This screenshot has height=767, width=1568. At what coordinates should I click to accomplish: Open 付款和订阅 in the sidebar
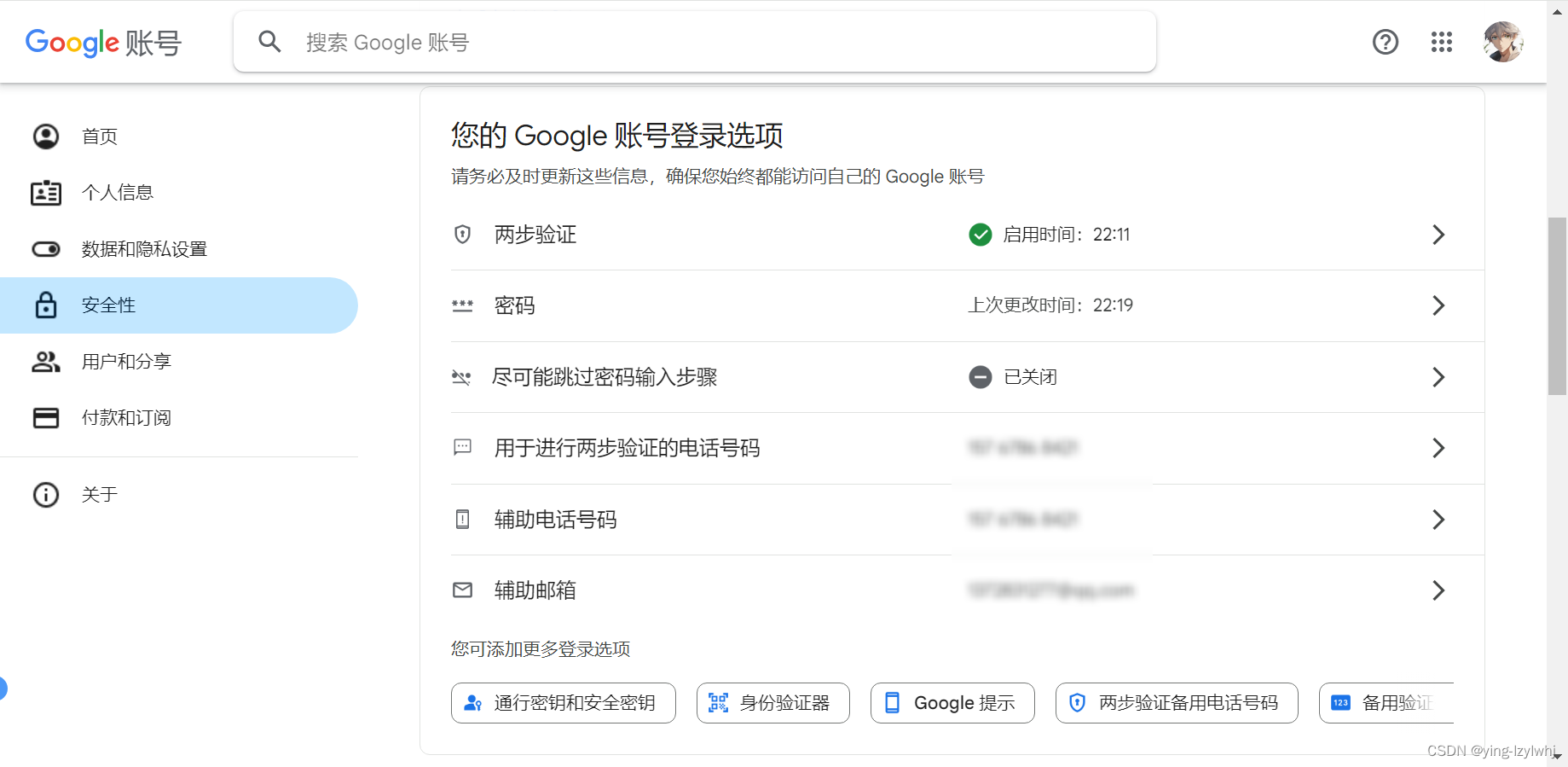click(x=179, y=418)
